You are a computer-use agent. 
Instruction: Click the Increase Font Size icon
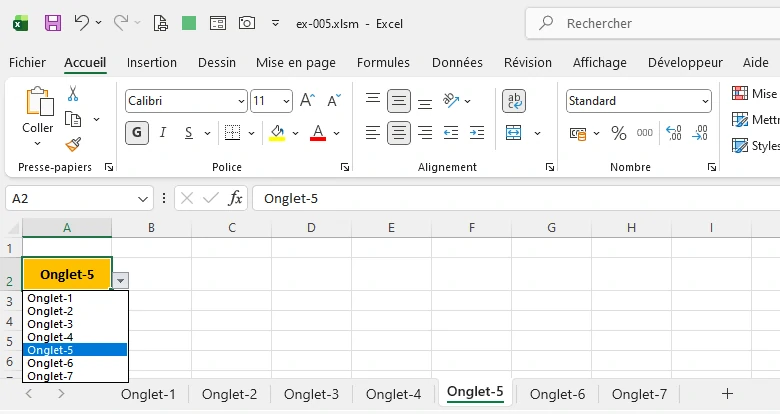click(x=308, y=101)
